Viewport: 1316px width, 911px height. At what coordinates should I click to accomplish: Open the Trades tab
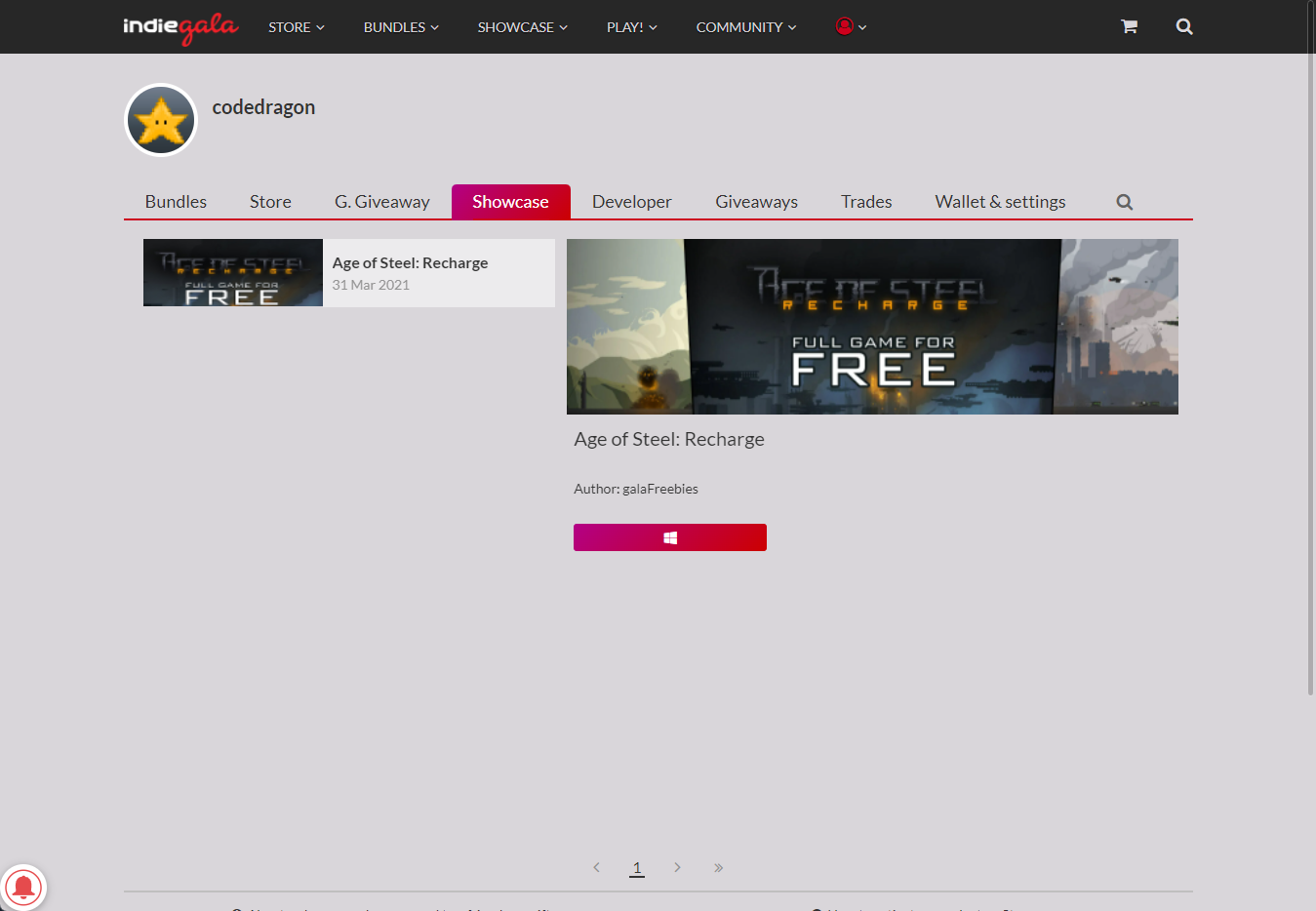[866, 202]
